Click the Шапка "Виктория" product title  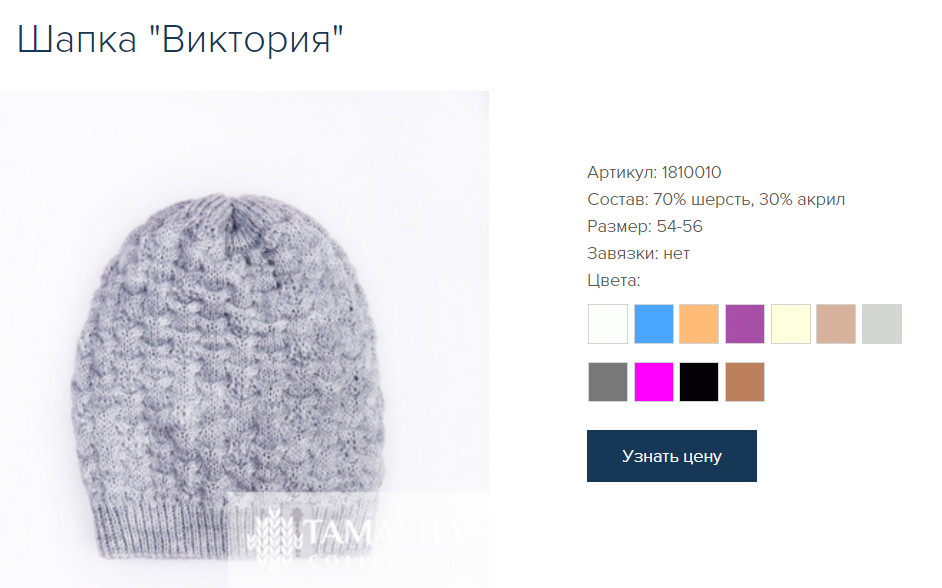pyautogui.click(x=180, y=40)
